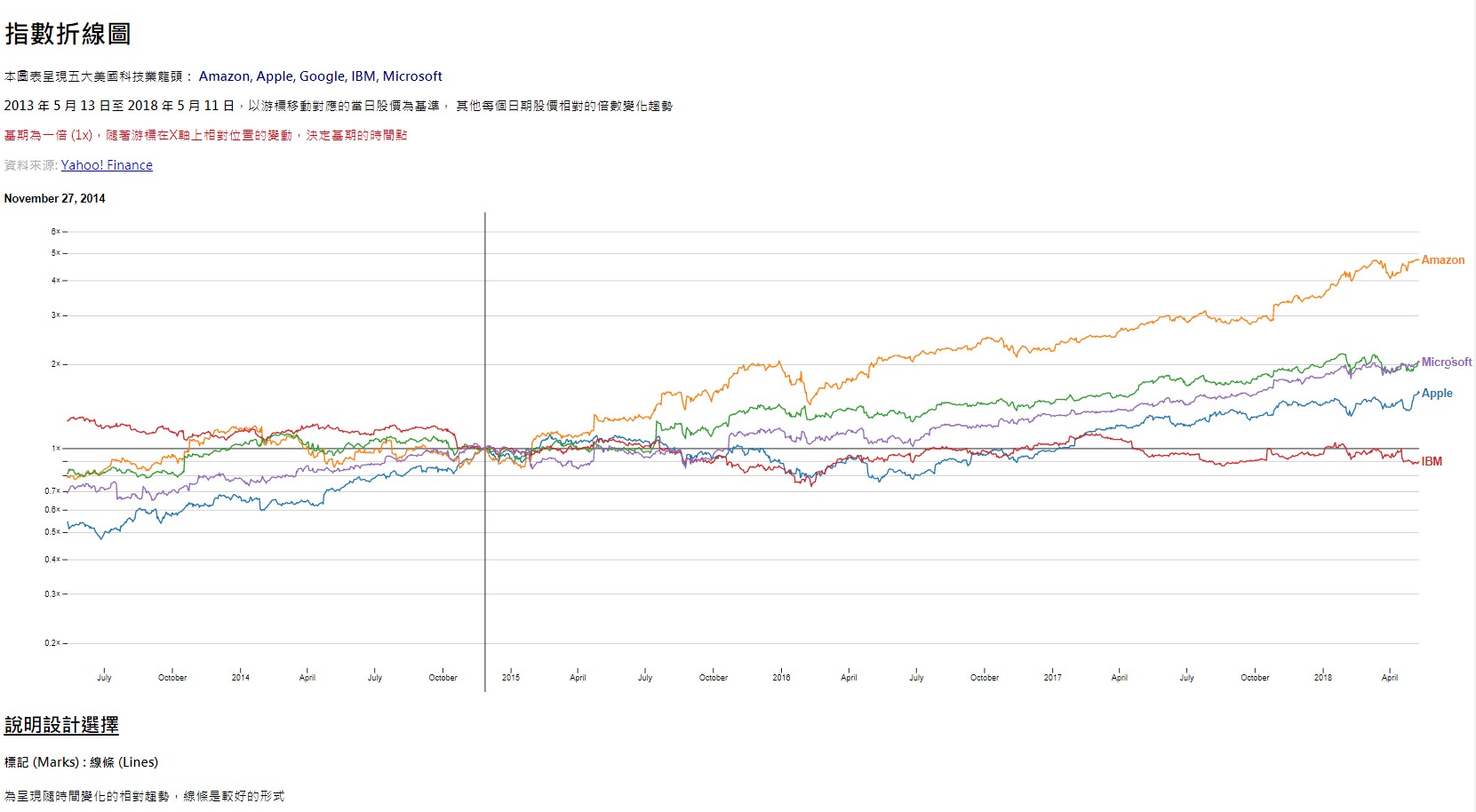Click the 0.3× y-axis tick label

(52, 594)
